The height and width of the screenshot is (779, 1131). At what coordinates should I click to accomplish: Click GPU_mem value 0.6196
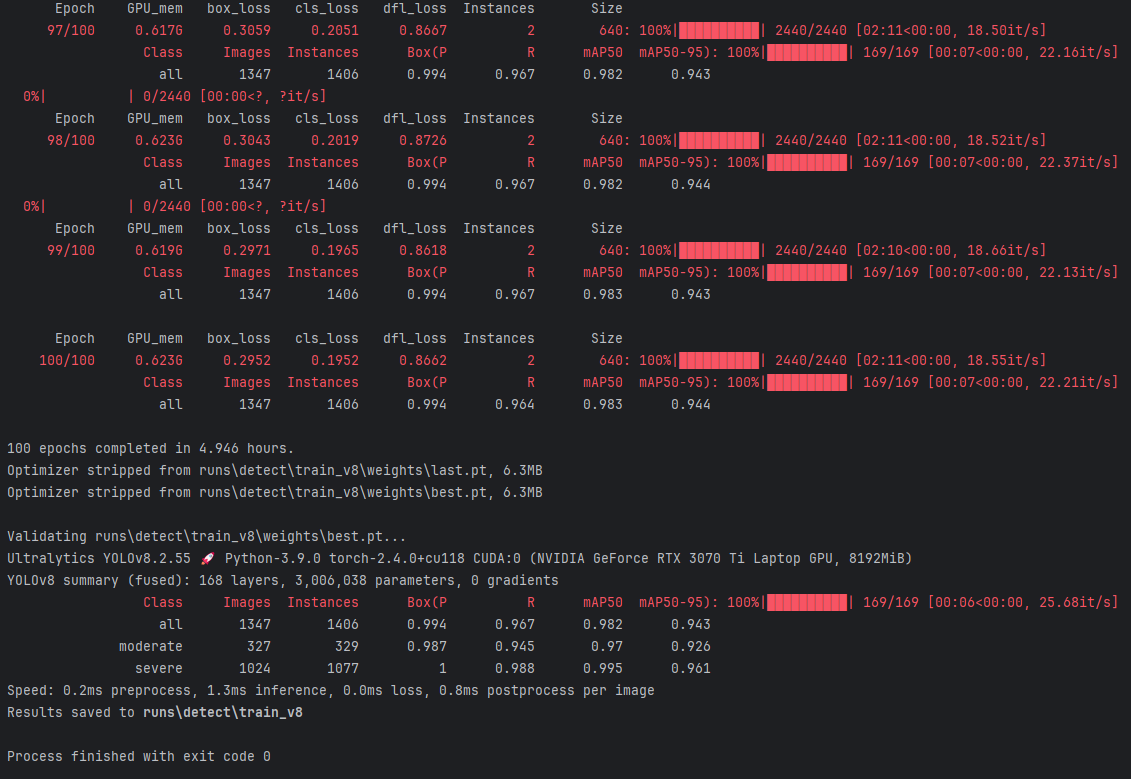(159, 250)
